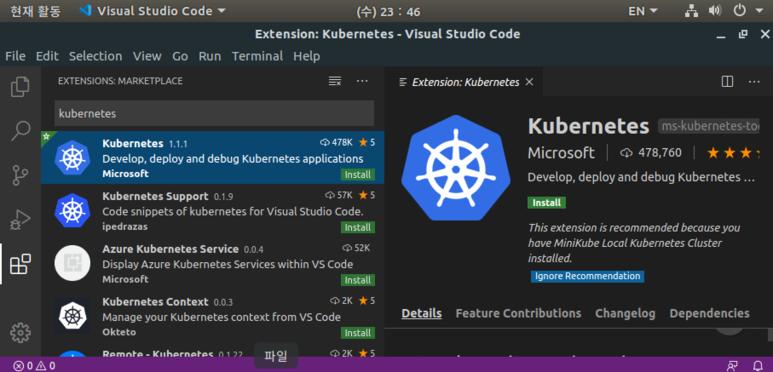The height and width of the screenshot is (372, 773).
Task: Open the Run and Debug view
Action: coord(20,220)
